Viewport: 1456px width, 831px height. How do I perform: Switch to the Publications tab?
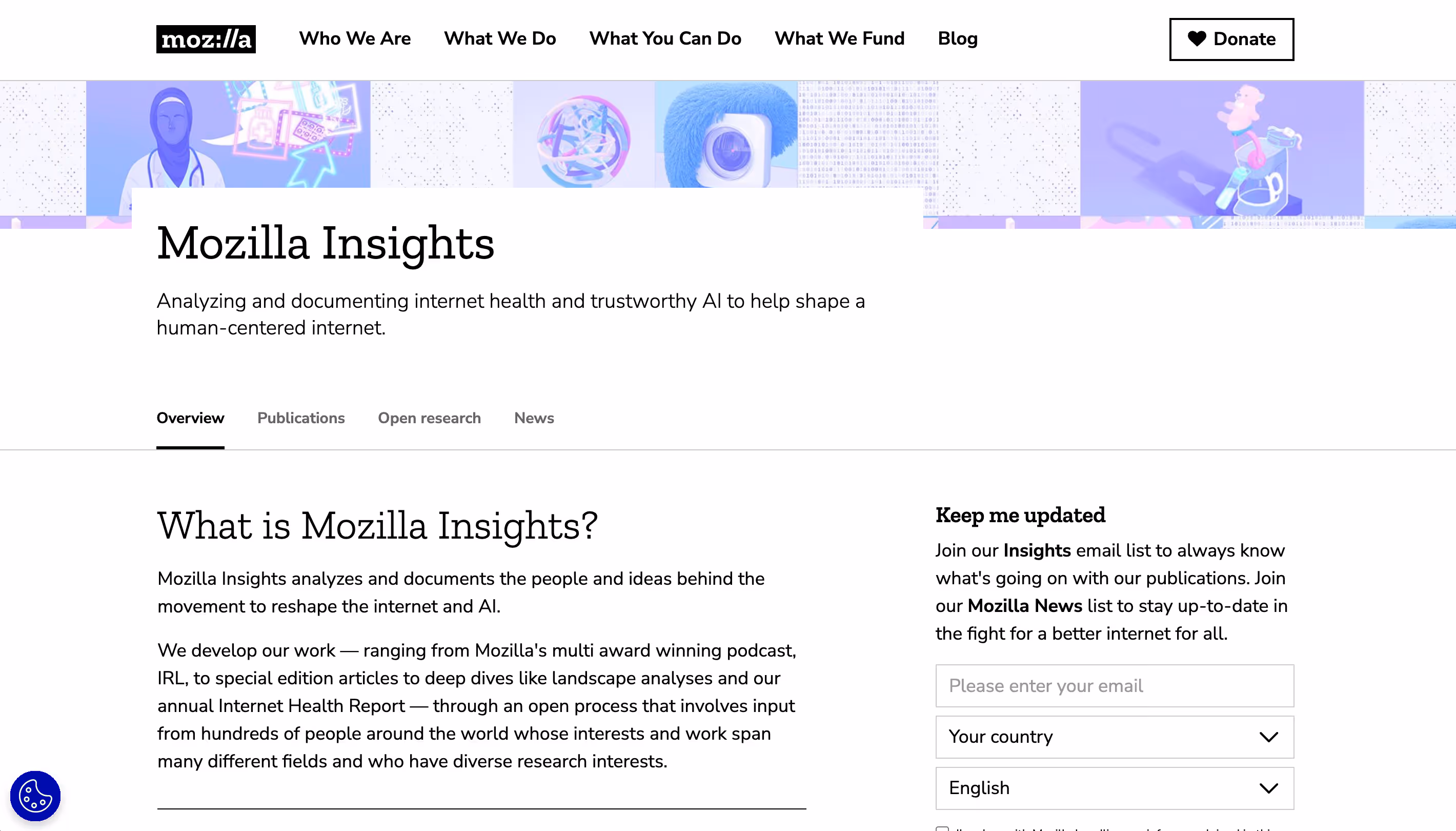pyautogui.click(x=301, y=419)
